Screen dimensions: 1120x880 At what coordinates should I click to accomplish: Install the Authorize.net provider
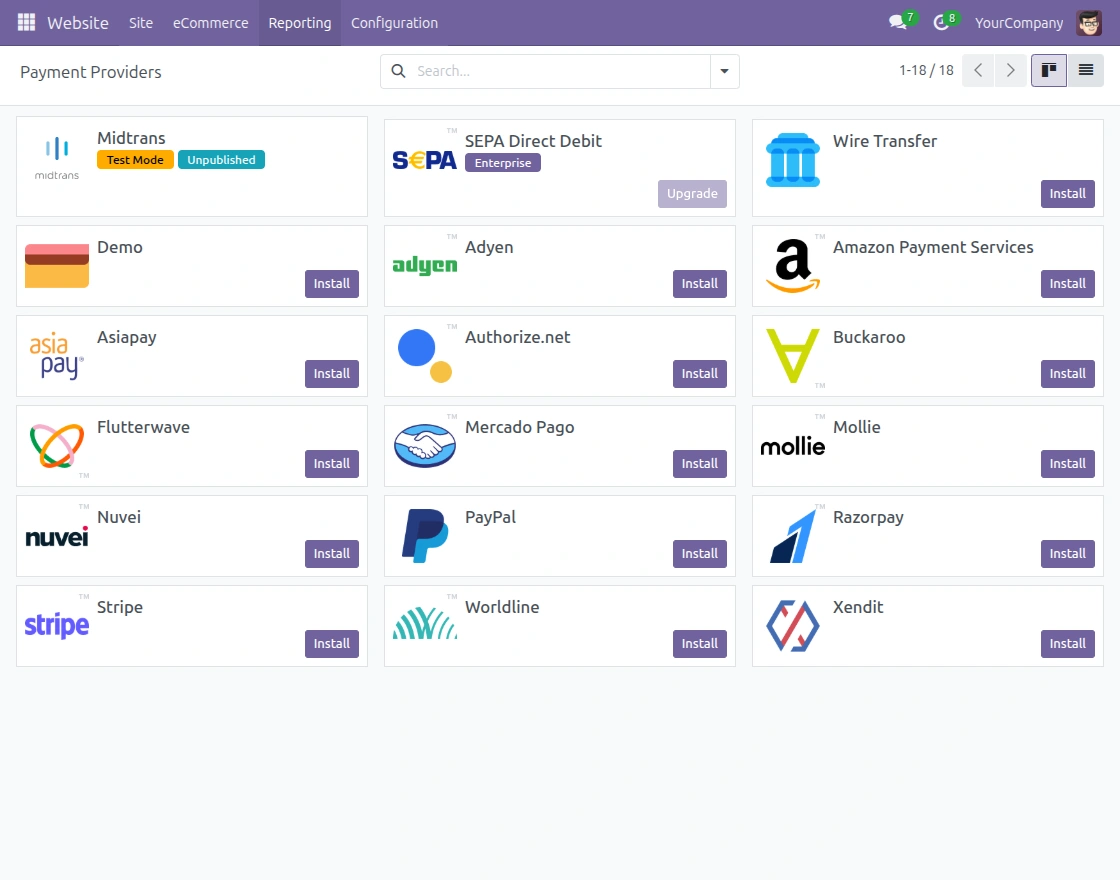699,374
